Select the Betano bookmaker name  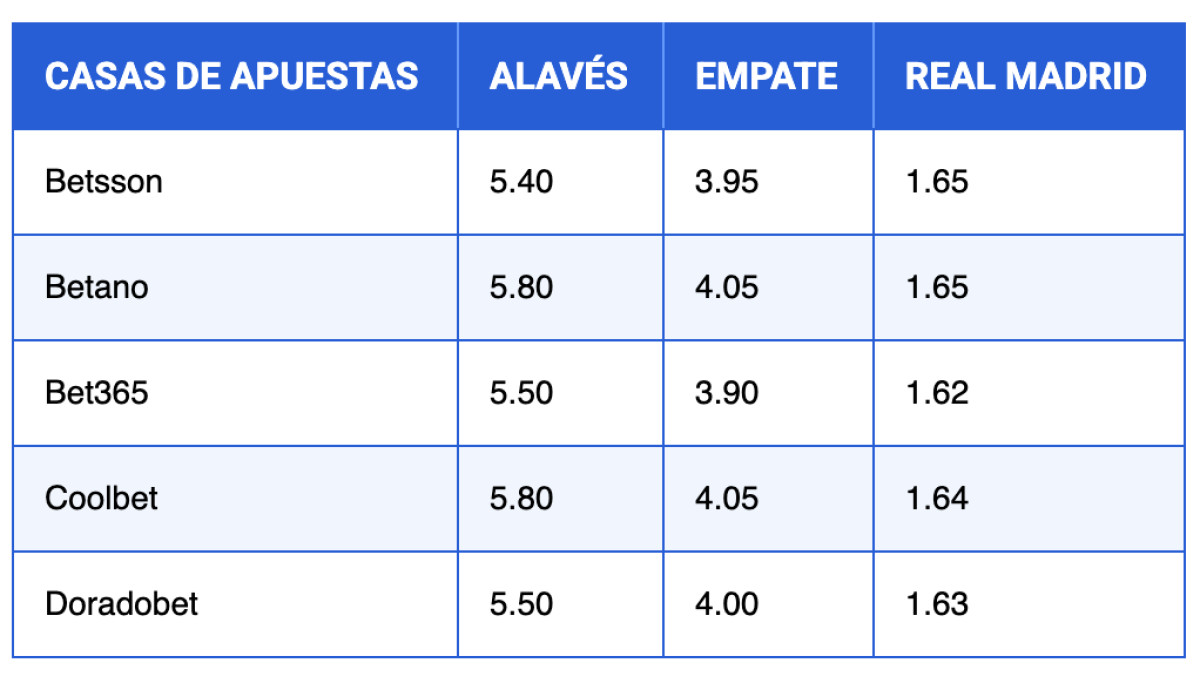pos(97,288)
